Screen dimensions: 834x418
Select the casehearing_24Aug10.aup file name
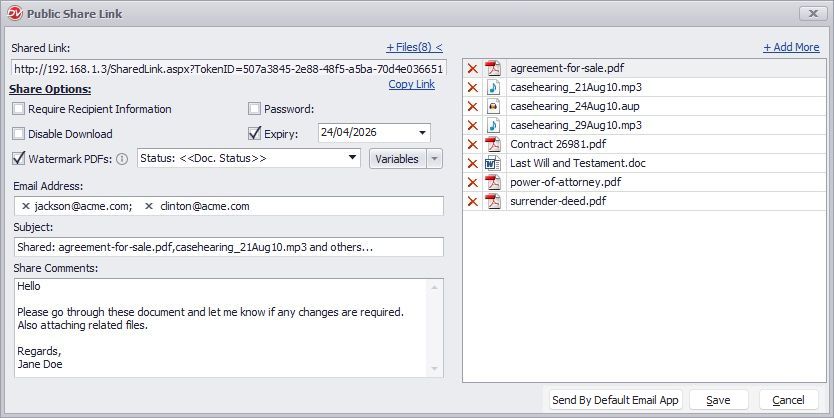tap(574, 106)
